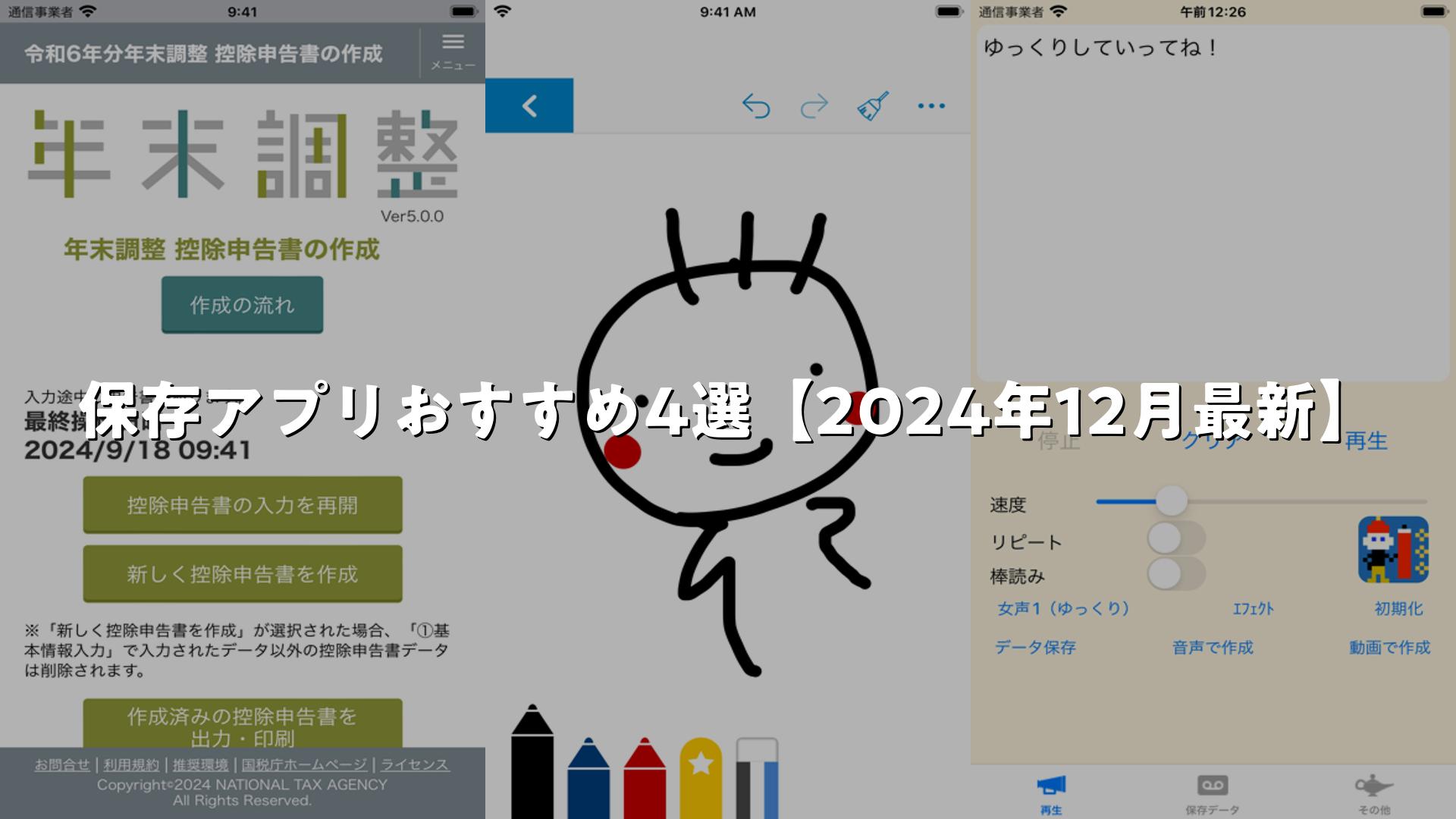Select the dark blue pencil
The height and width of the screenshot is (819, 1456).
pyautogui.click(x=588, y=778)
